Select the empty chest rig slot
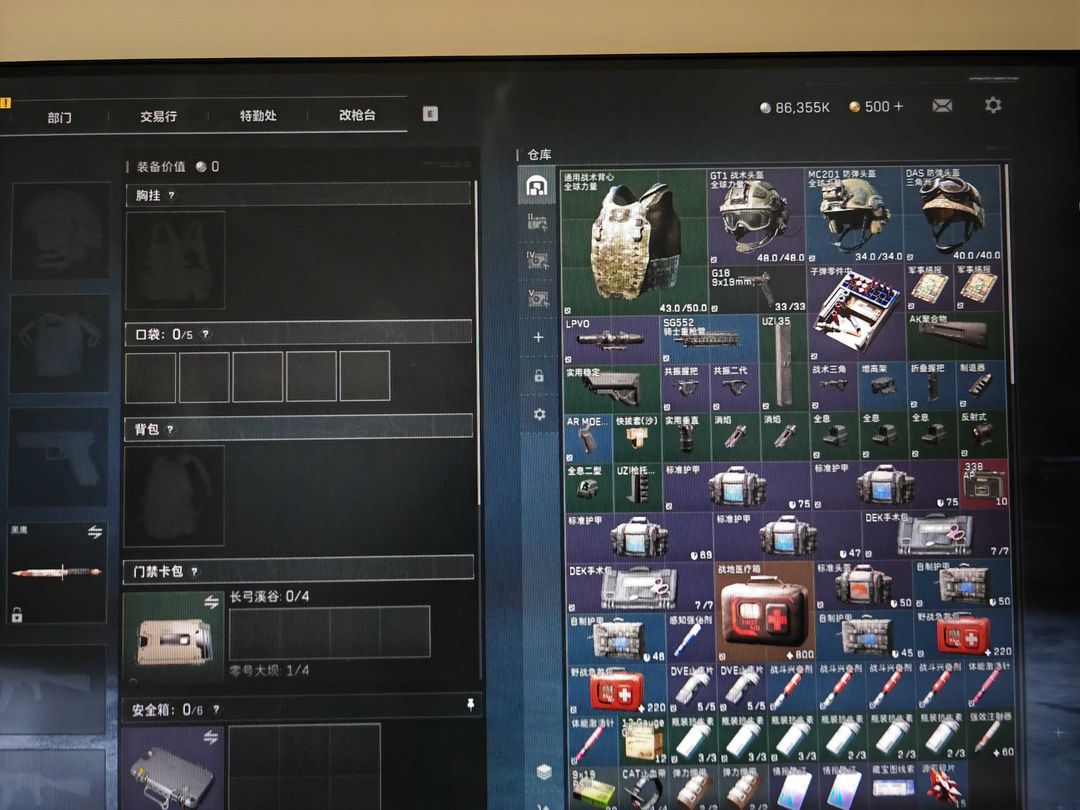This screenshot has width=1080, height=810. [175, 260]
